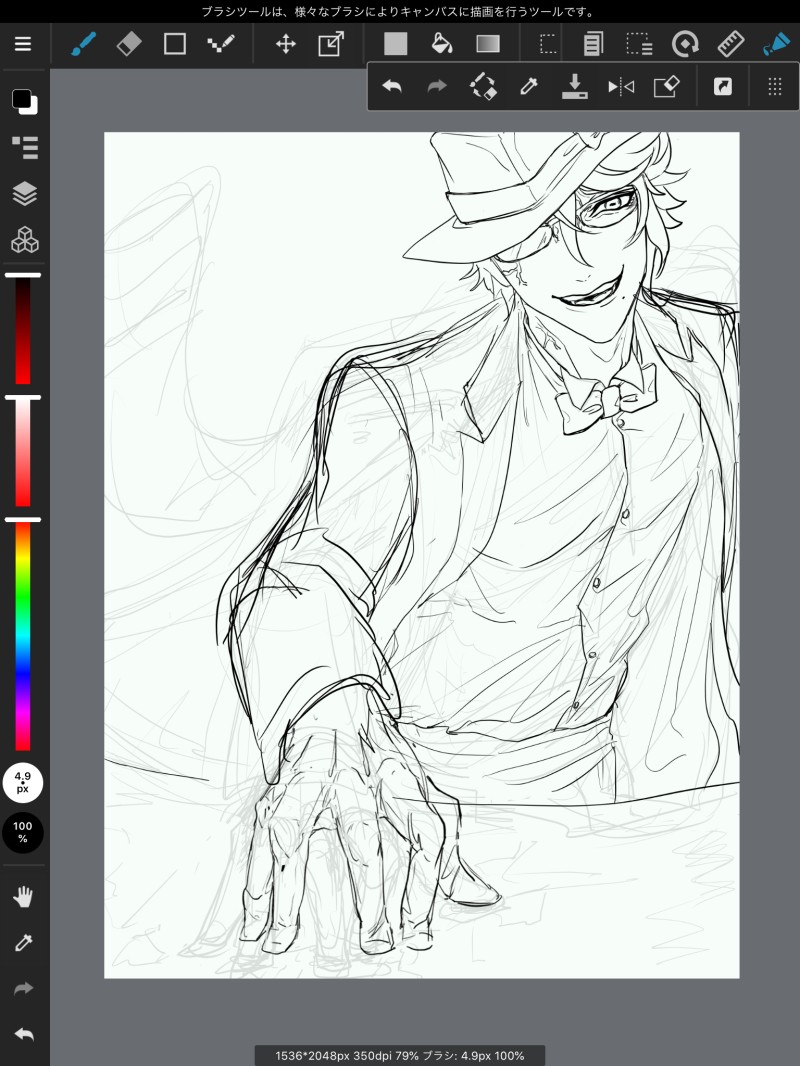Open the 100% opacity control

[22, 832]
